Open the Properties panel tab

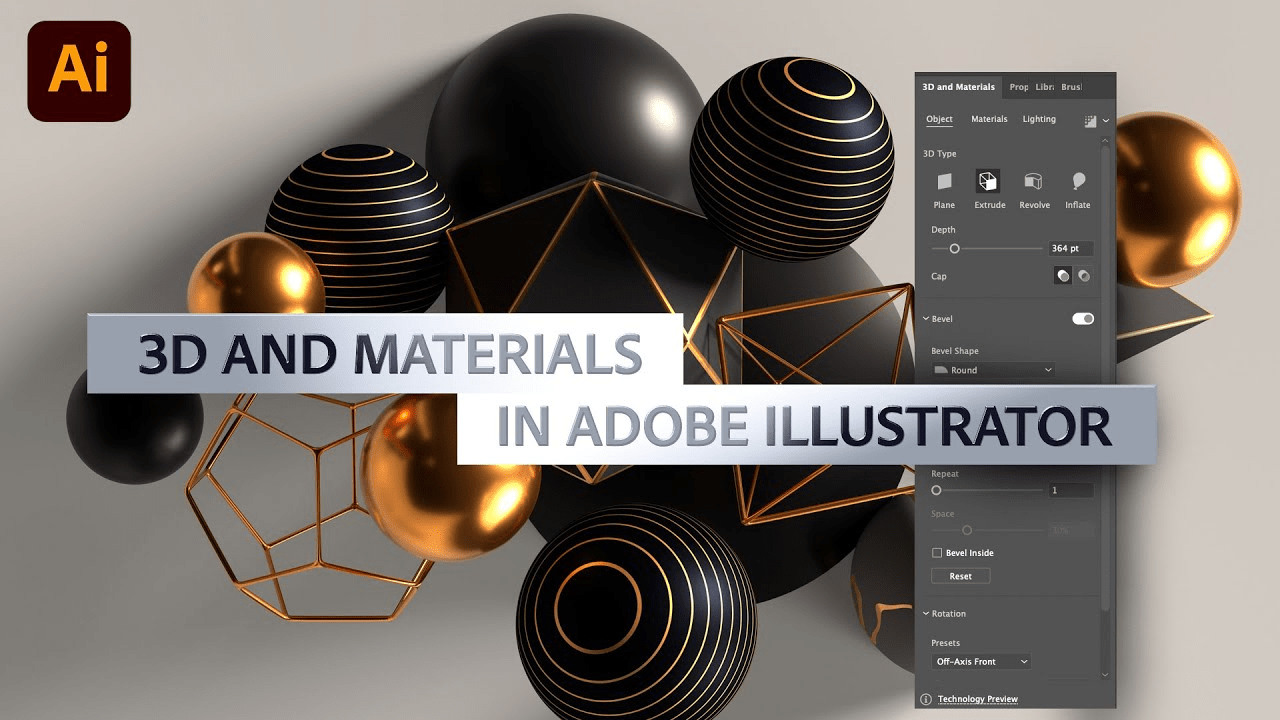1018,87
